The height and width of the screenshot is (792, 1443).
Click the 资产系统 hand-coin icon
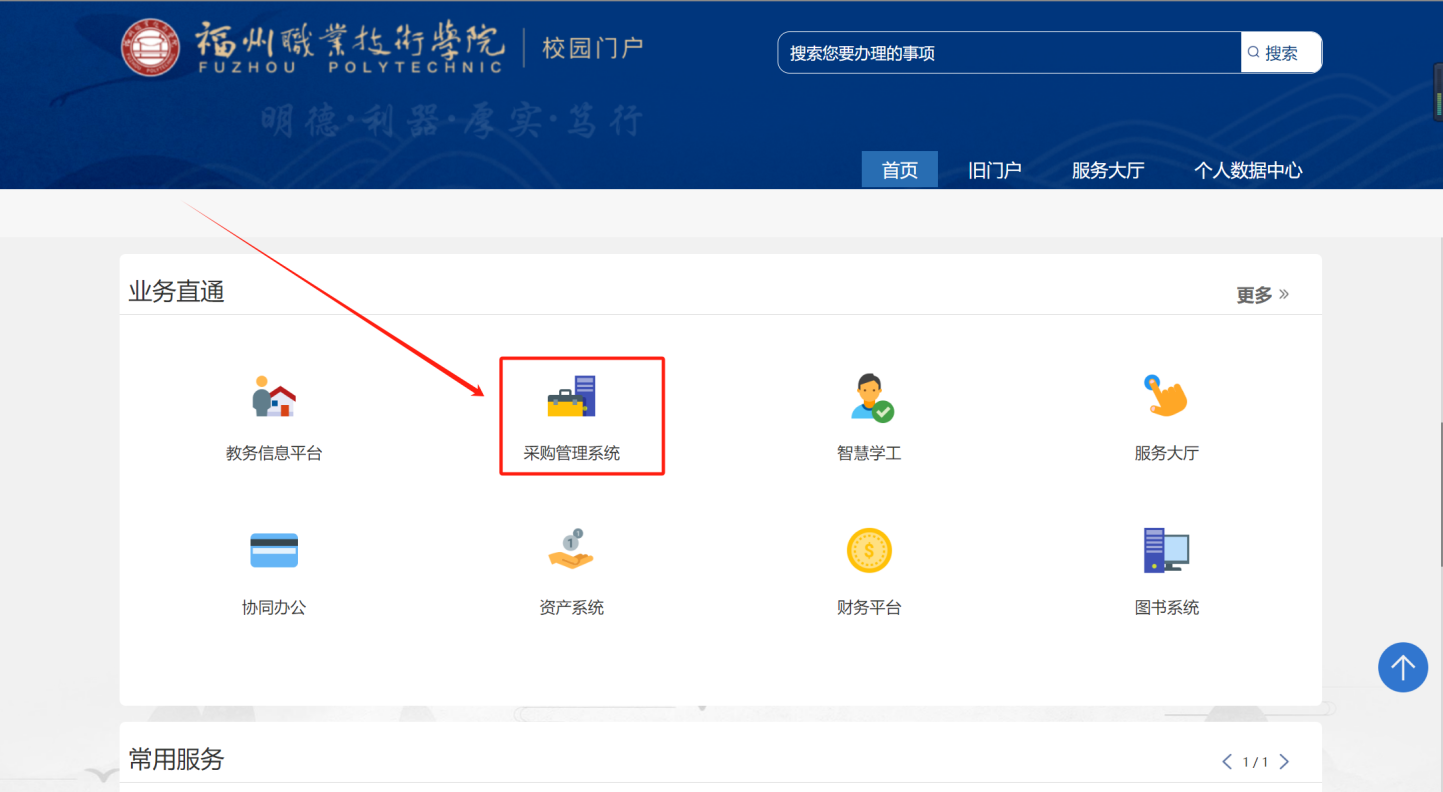(571, 550)
